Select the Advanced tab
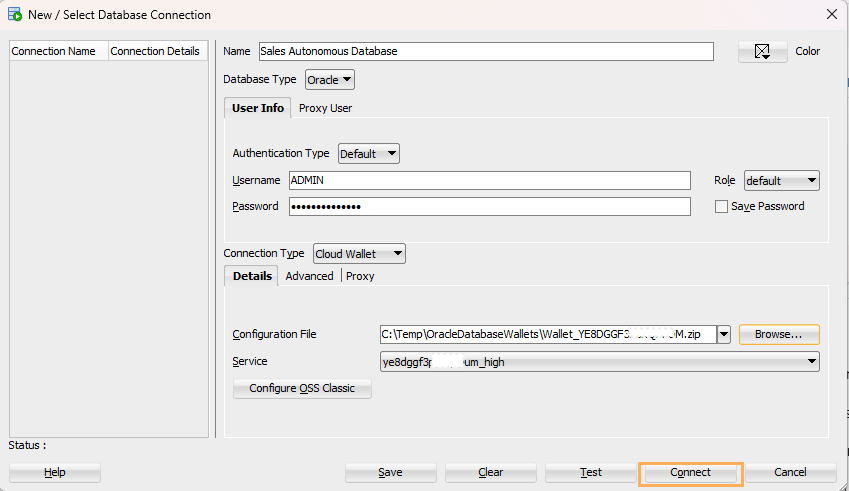The width and height of the screenshot is (849, 491). pyautogui.click(x=309, y=276)
